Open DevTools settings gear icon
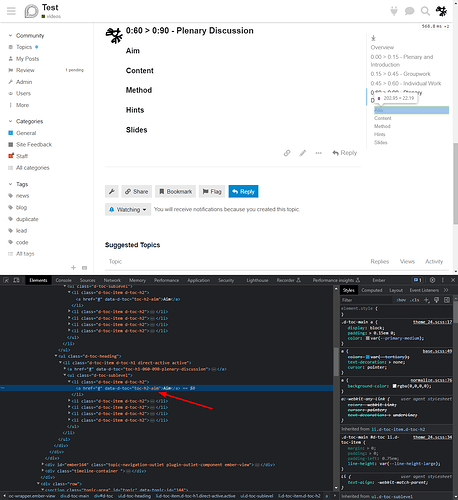This screenshot has width=458, height=500. (432, 280)
